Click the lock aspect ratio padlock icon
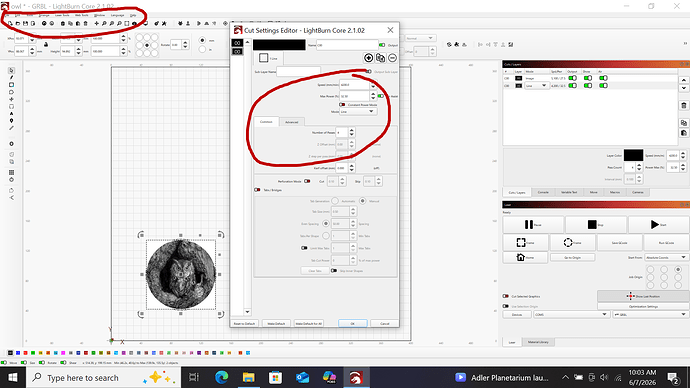 tap(46, 44)
